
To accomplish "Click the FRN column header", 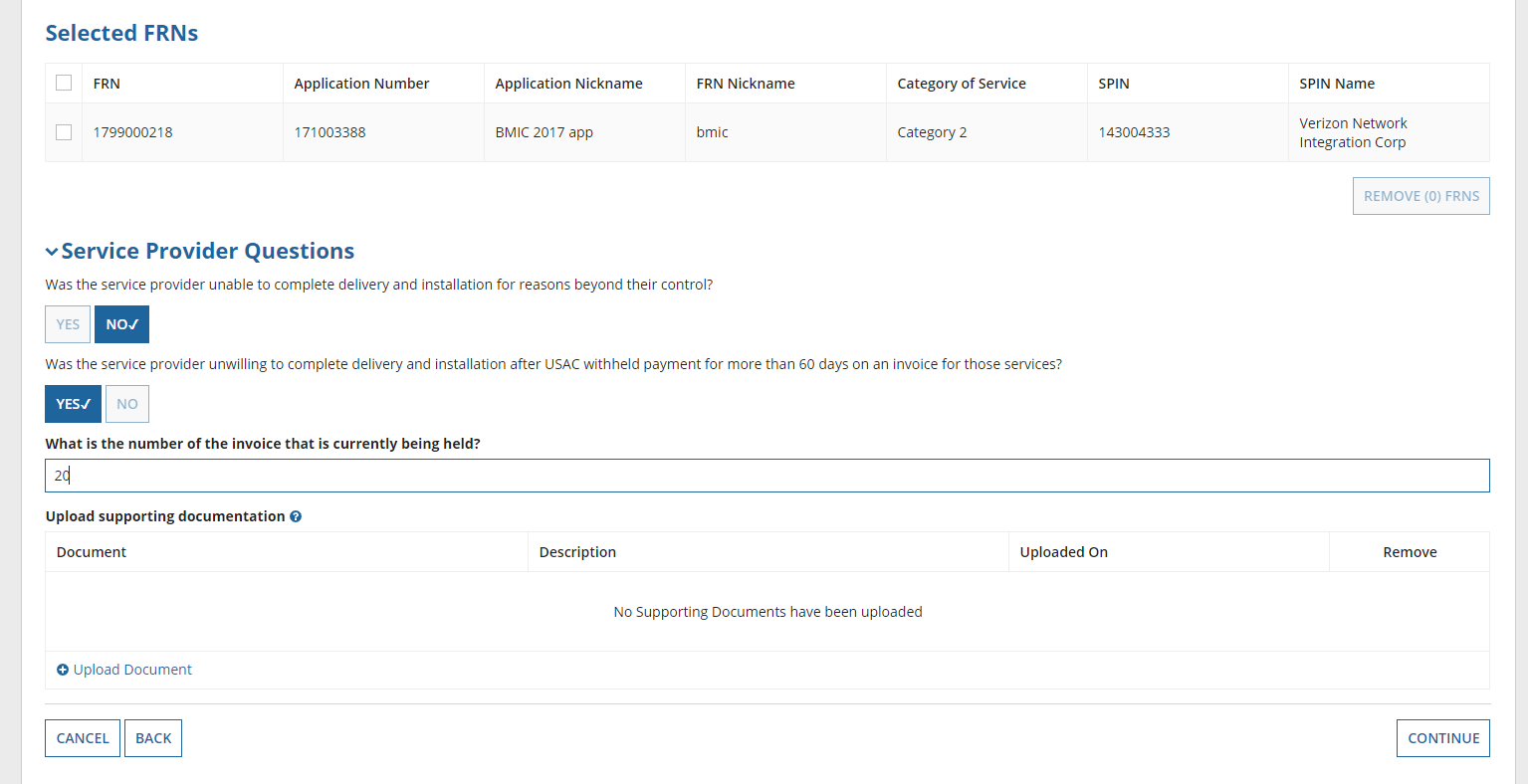I will [107, 84].
